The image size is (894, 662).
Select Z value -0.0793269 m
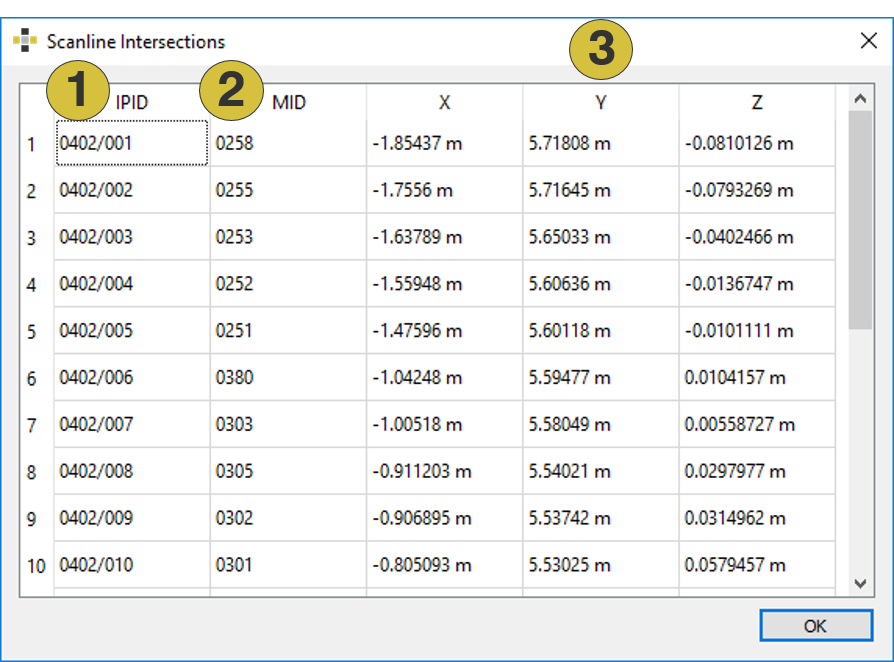[757, 190]
